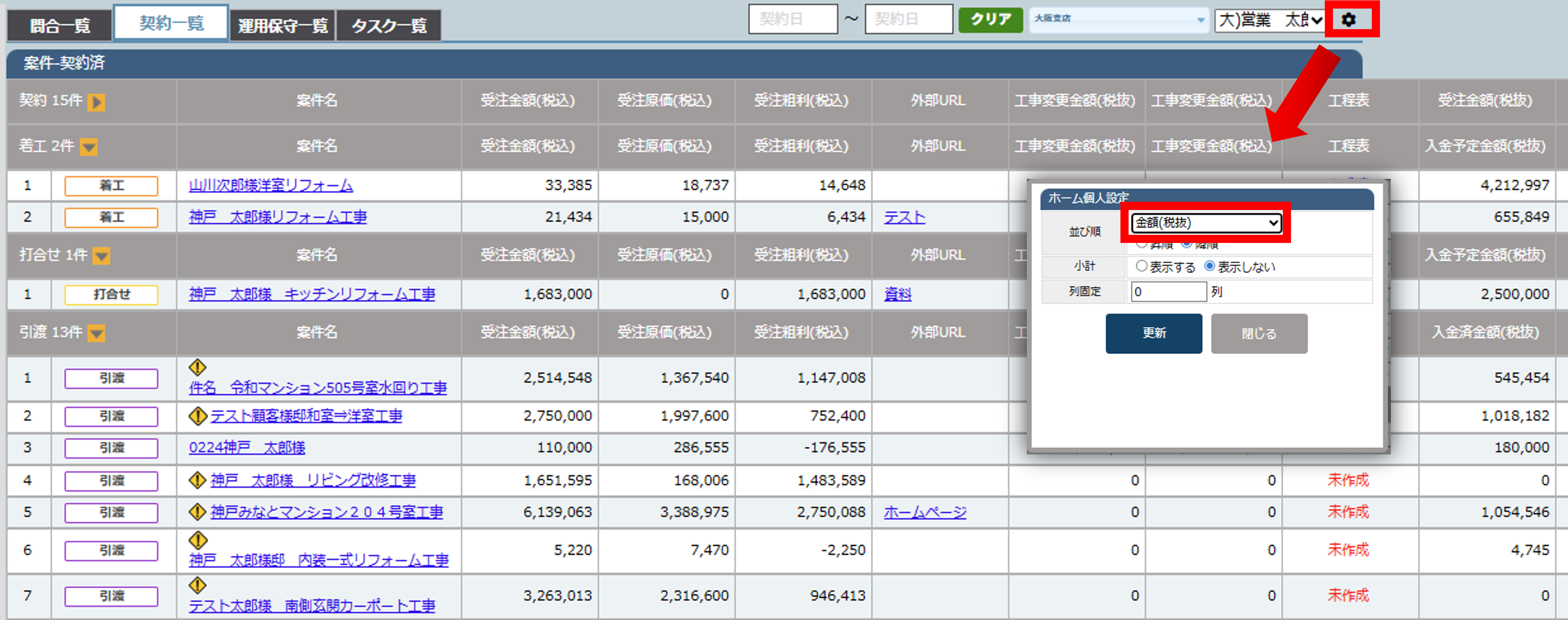The width and height of the screenshot is (1568, 620).
Task: Open the 山川次郎様洋室リフォーム project link
Action: point(271,185)
